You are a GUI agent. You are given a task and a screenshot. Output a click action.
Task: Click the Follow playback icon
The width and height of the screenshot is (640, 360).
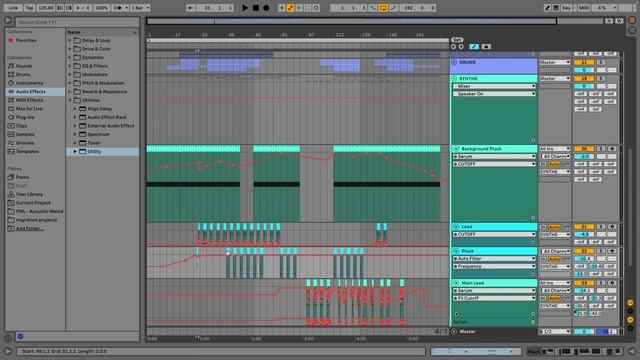pos(190,8)
